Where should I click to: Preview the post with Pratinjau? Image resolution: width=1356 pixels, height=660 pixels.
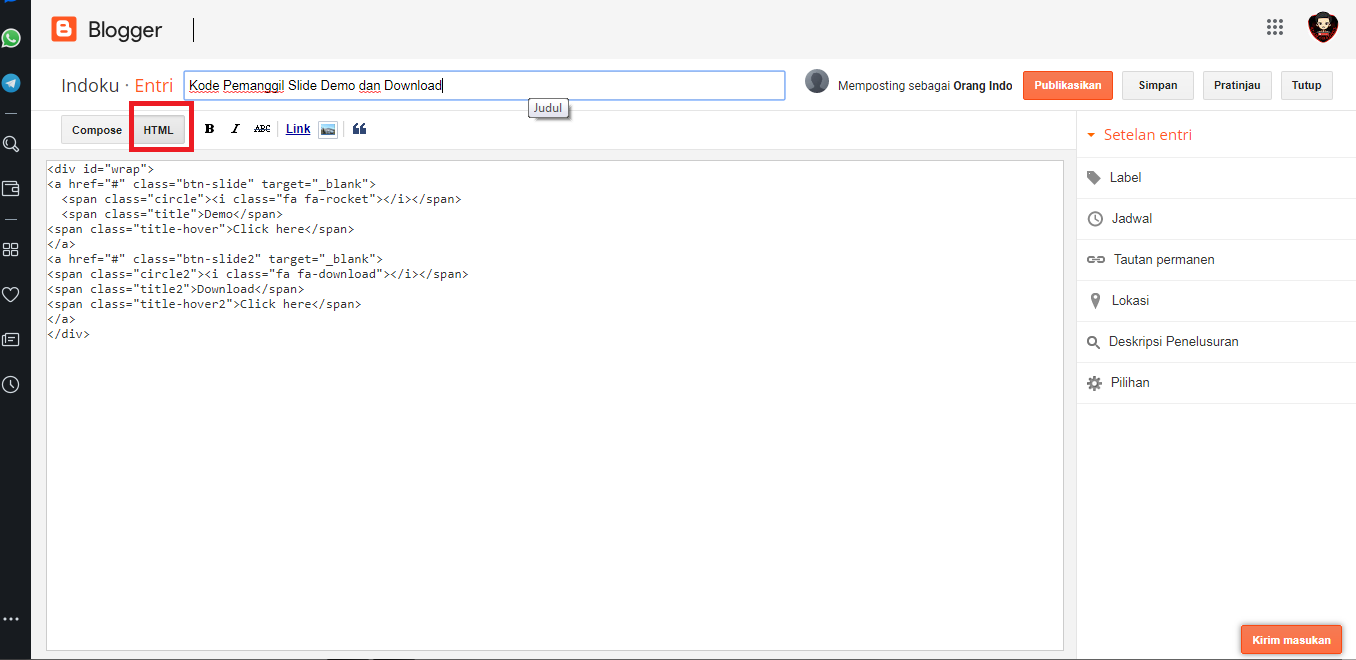1237,85
